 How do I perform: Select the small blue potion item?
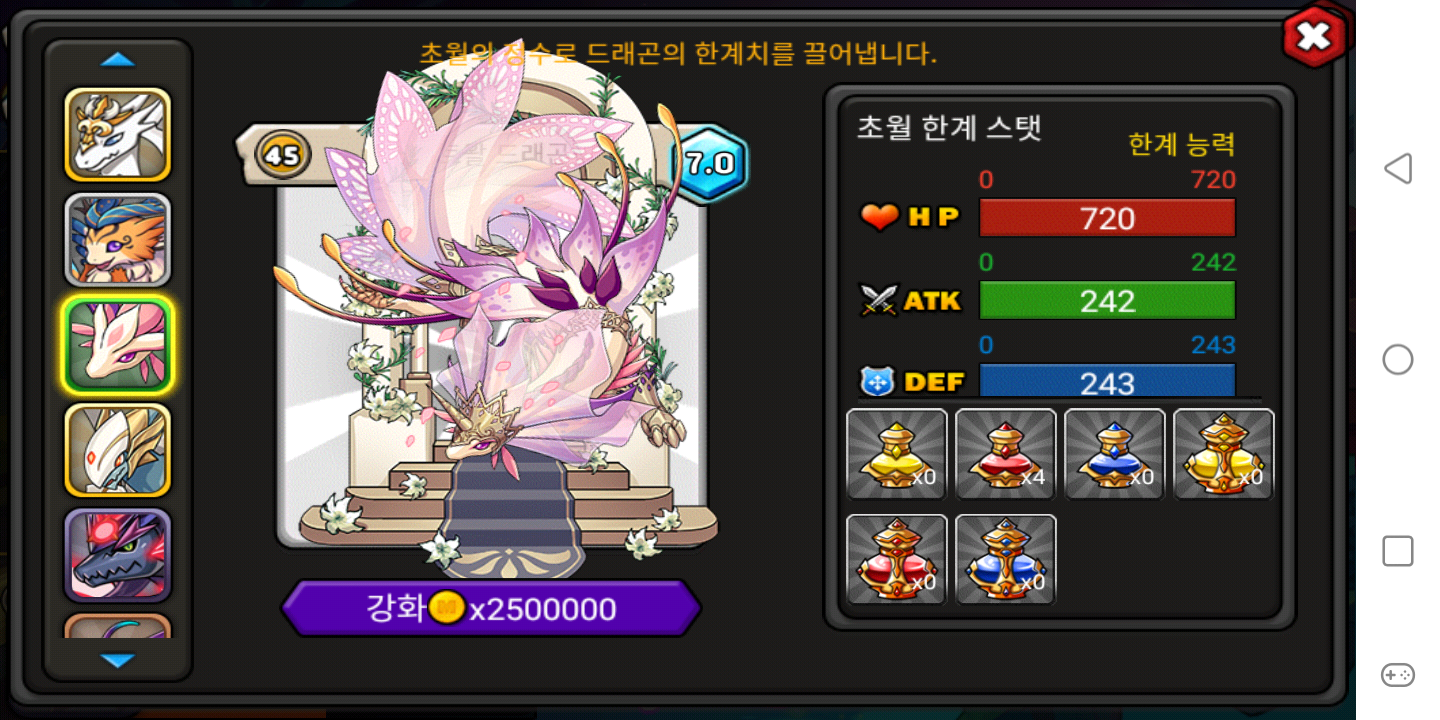click(x=1114, y=454)
